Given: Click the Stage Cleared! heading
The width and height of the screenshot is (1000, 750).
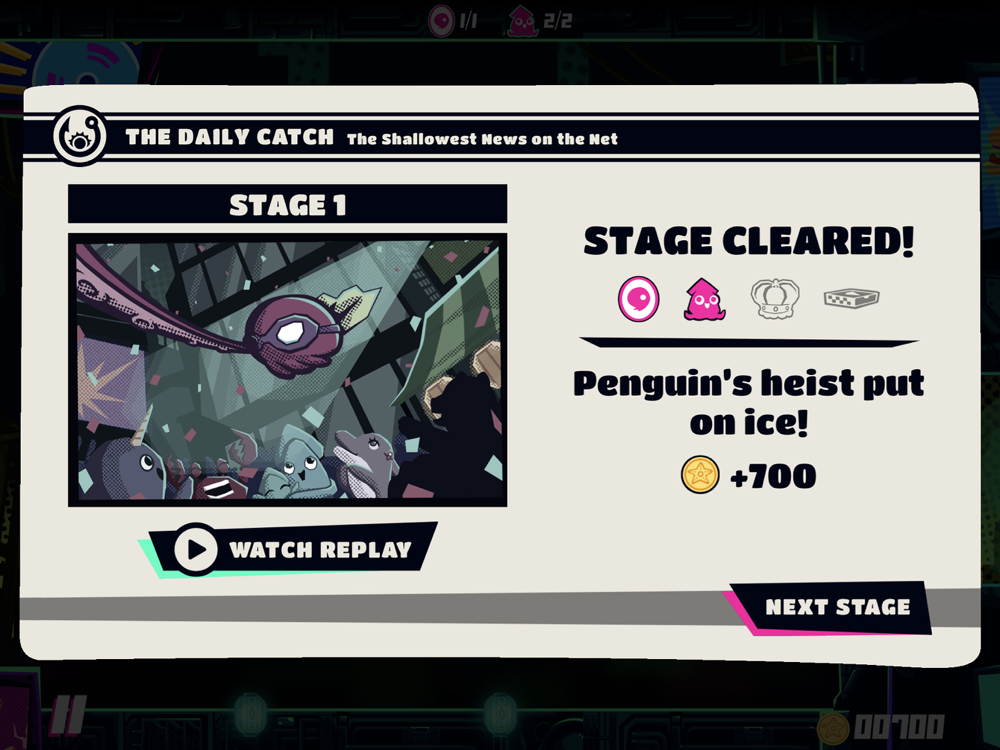Looking at the screenshot, I should 749,240.
